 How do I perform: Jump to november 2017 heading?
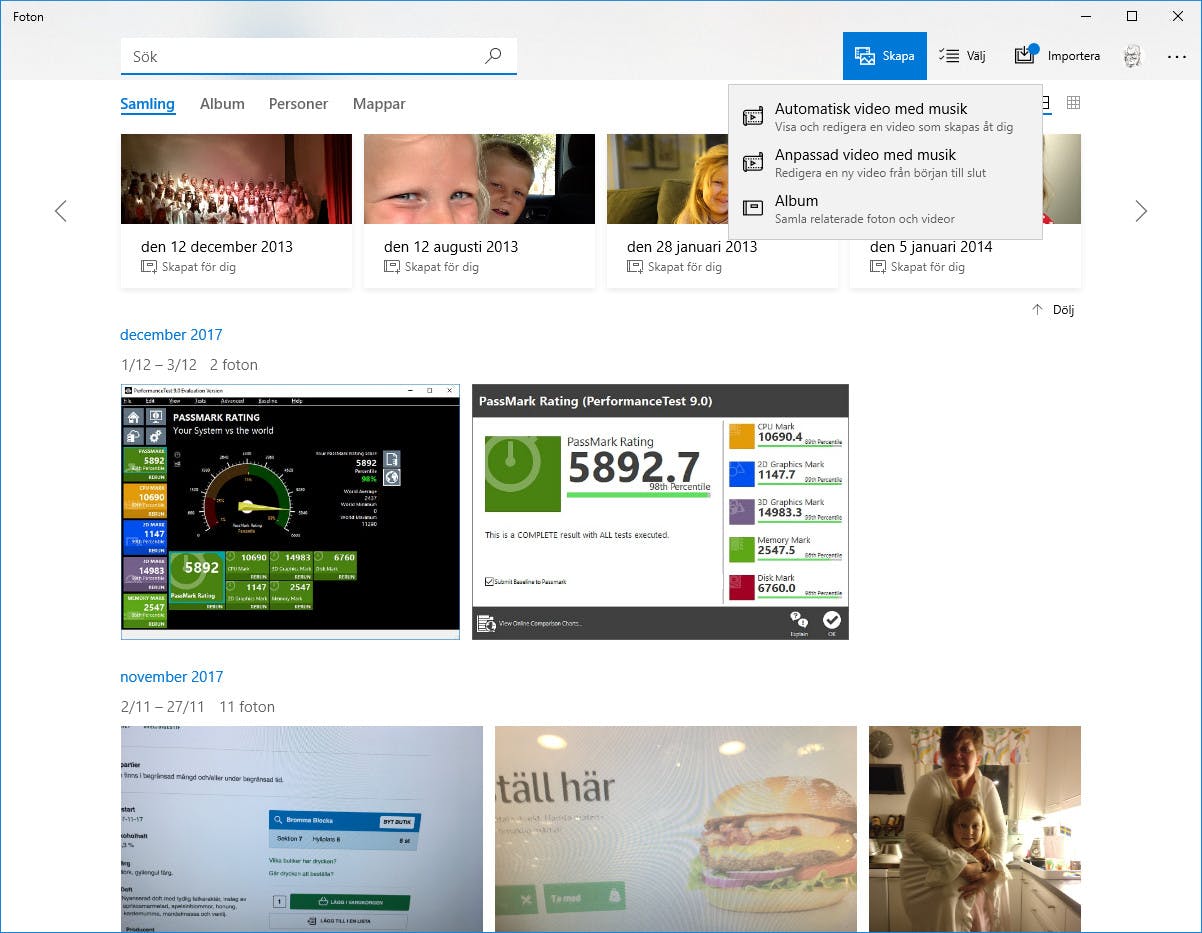[x=172, y=677]
